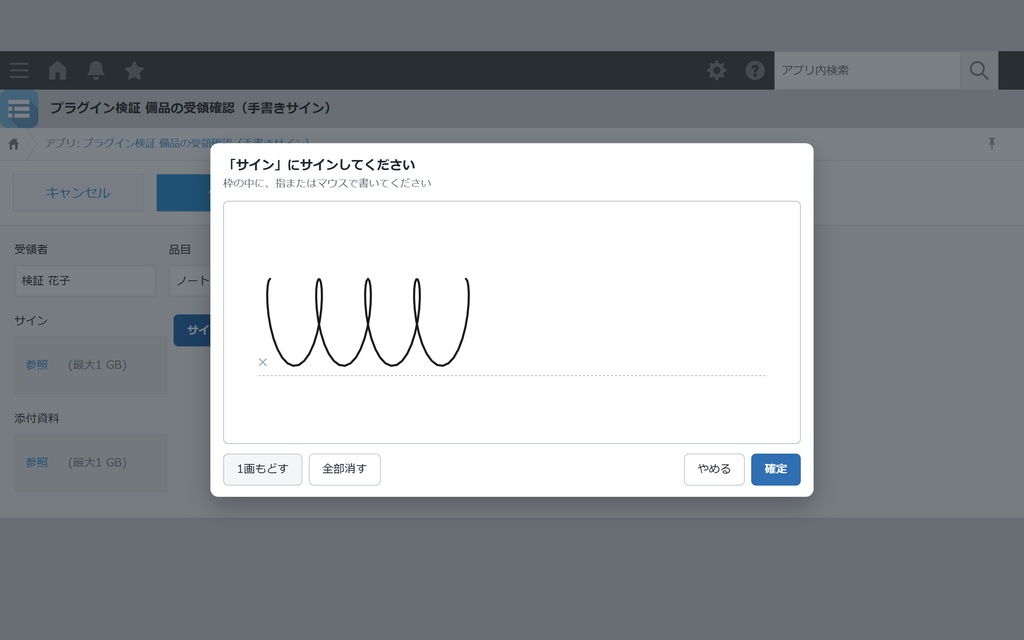The height and width of the screenshot is (640, 1024).
Task: Clear the signature with 全部消す
Action: pyautogui.click(x=345, y=470)
